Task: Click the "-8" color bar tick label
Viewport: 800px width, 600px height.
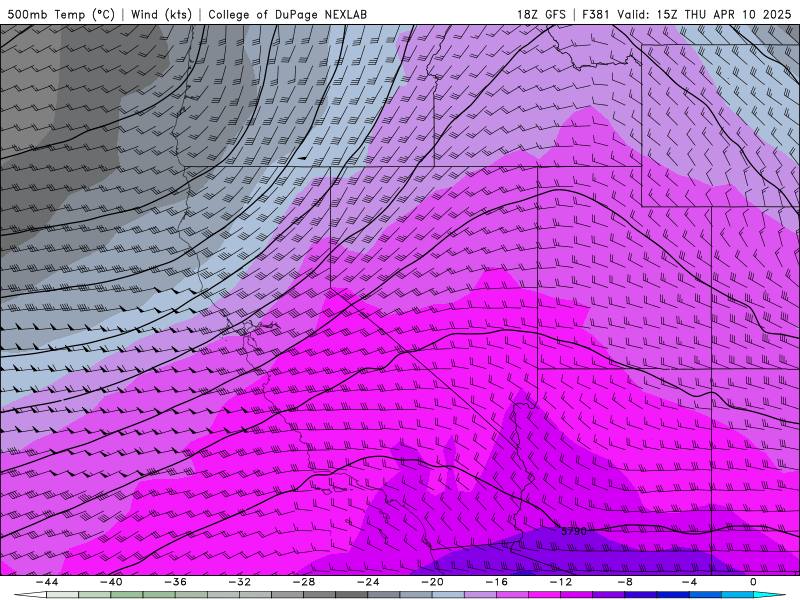Action: tap(625, 582)
